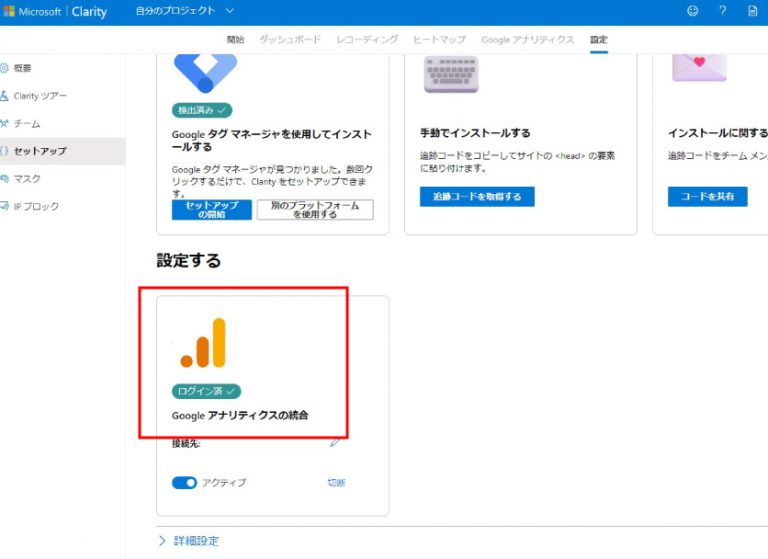Click the セットアップ braces icon
This screenshot has height=559, width=768.
pos(4,151)
